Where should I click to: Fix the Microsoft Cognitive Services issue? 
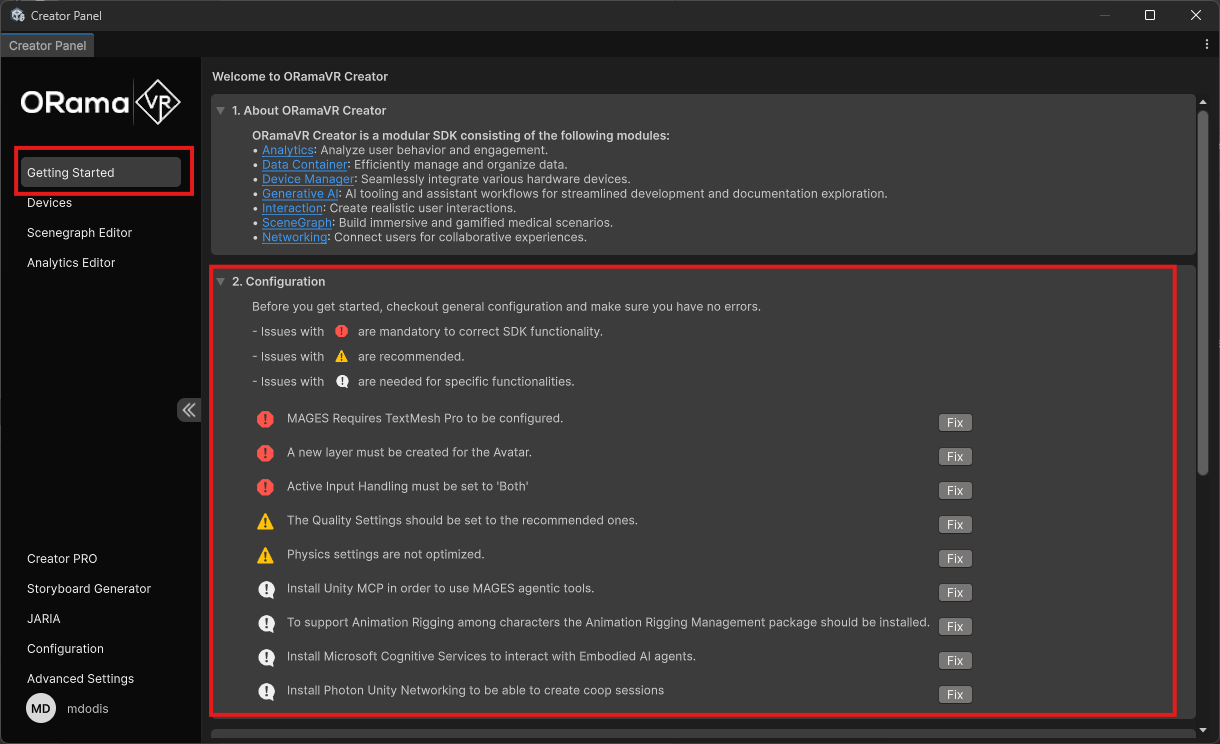click(x=955, y=661)
